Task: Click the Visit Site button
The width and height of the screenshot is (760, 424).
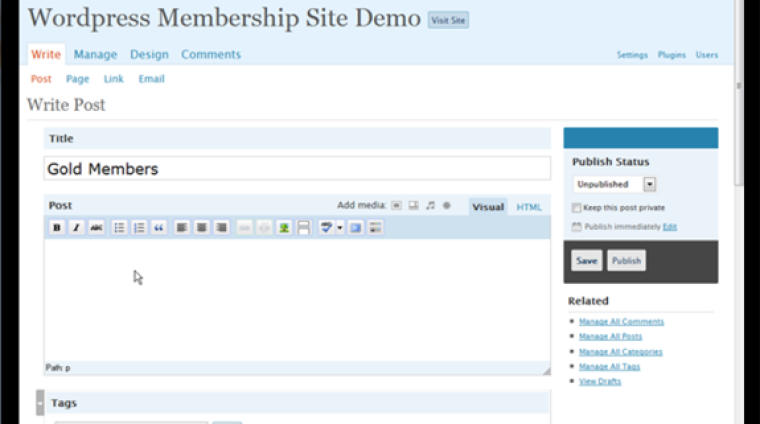Action: pyautogui.click(x=448, y=20)
